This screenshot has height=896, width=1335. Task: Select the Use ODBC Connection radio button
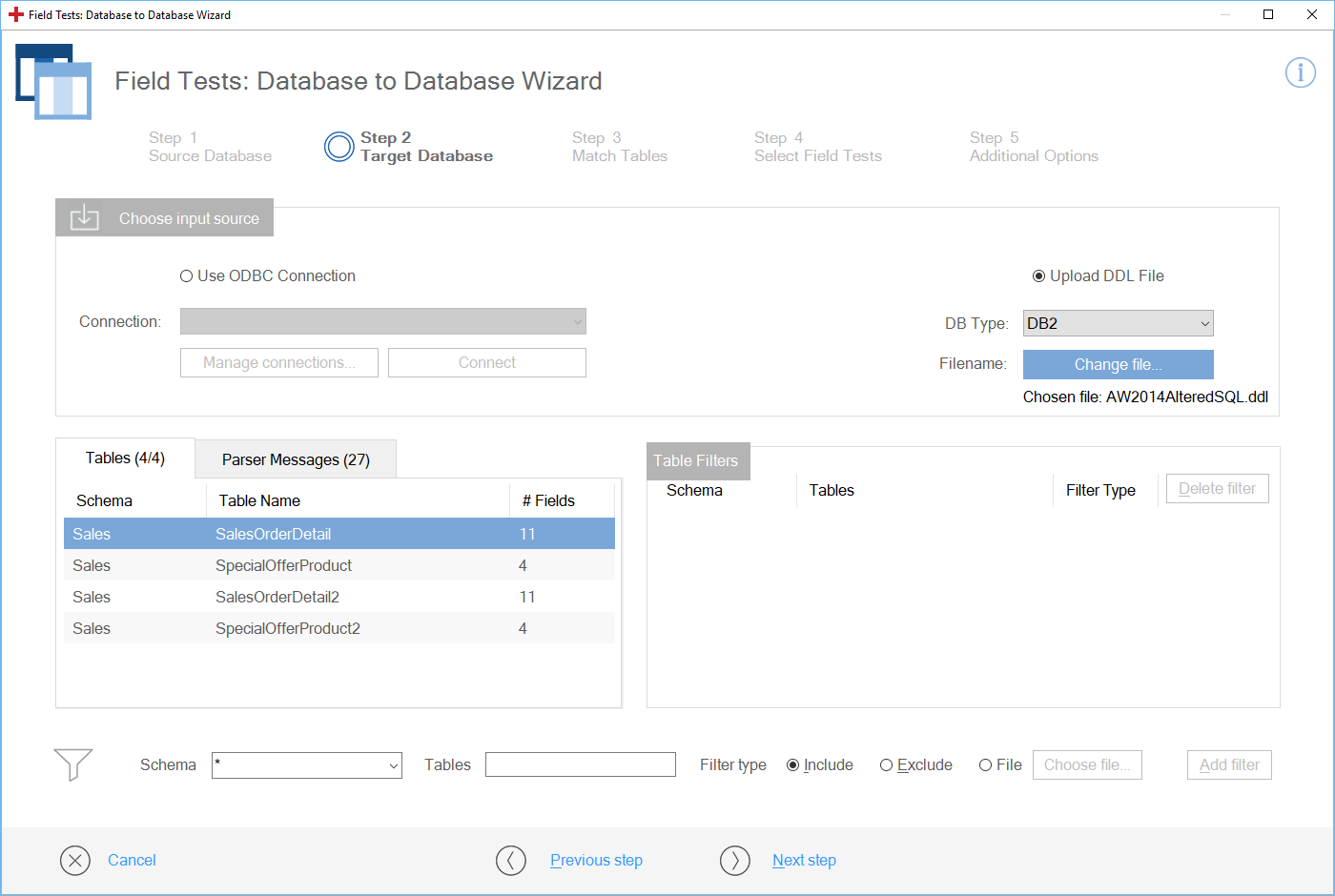tap(187, 276)
